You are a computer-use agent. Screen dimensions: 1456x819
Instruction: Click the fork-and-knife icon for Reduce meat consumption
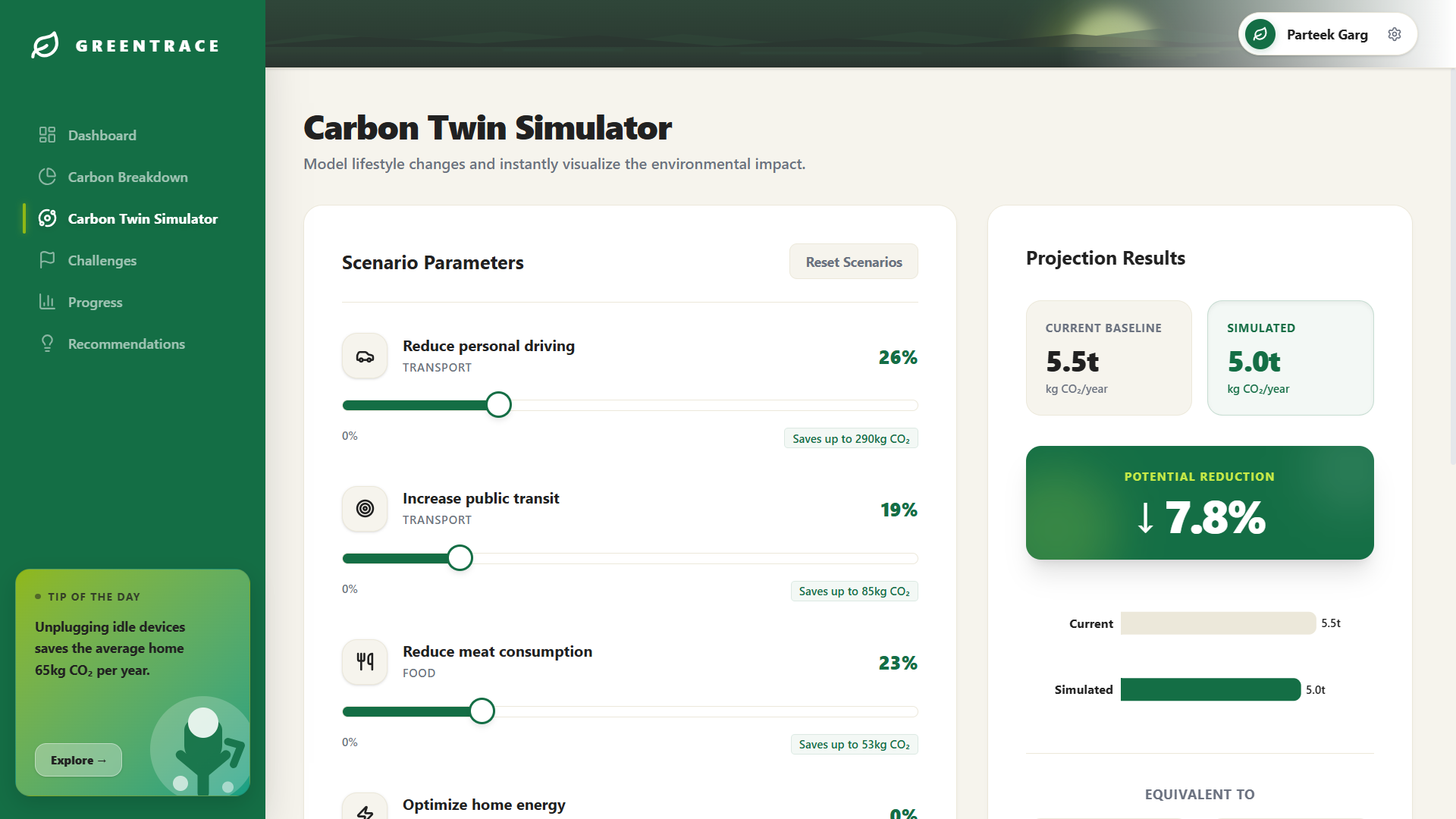click(365, 662)
